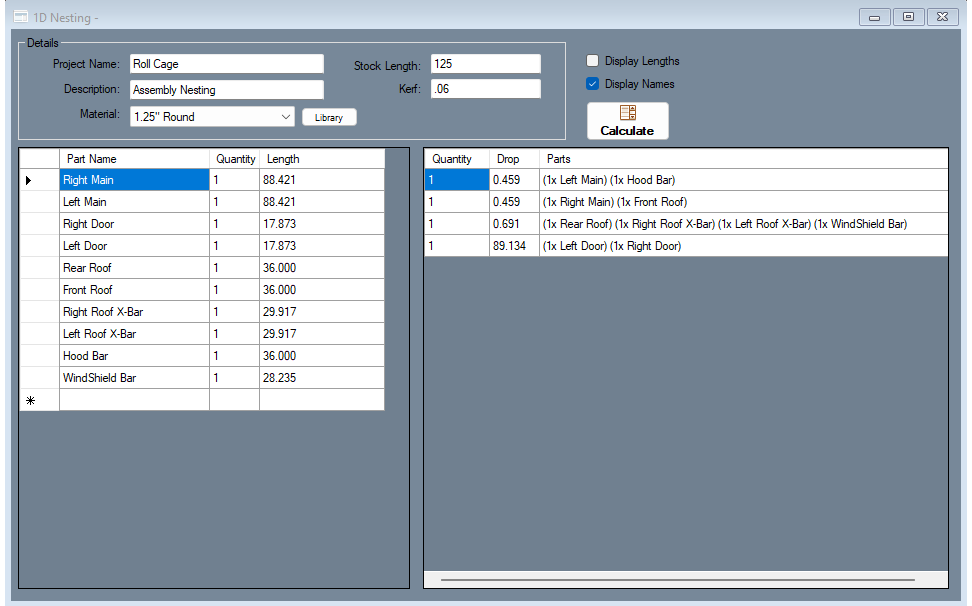This screenshot has width=972, height=606.
Task: Enable the Display Lengths checkbox
Action: pos(593,61)
